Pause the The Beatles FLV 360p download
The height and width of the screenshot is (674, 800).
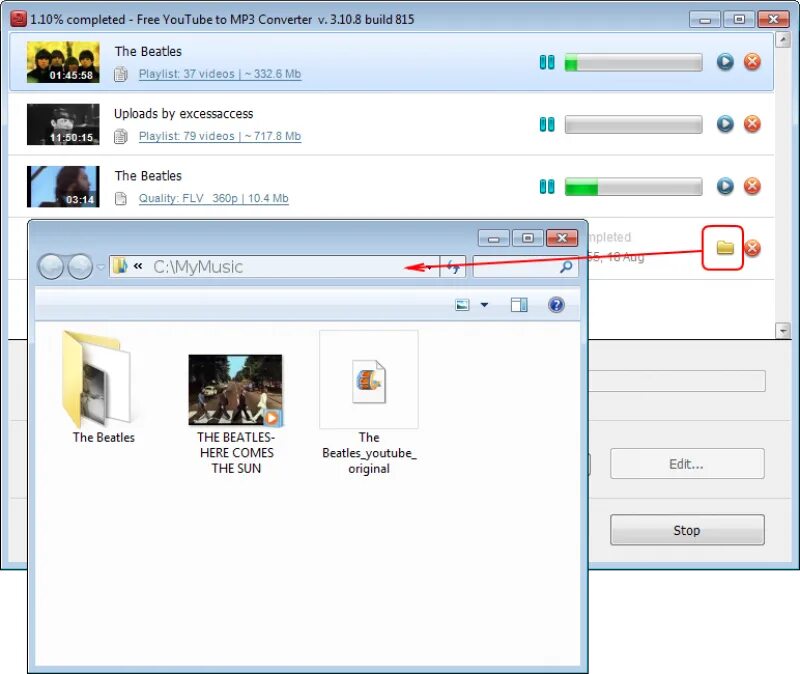click(547, 187)
